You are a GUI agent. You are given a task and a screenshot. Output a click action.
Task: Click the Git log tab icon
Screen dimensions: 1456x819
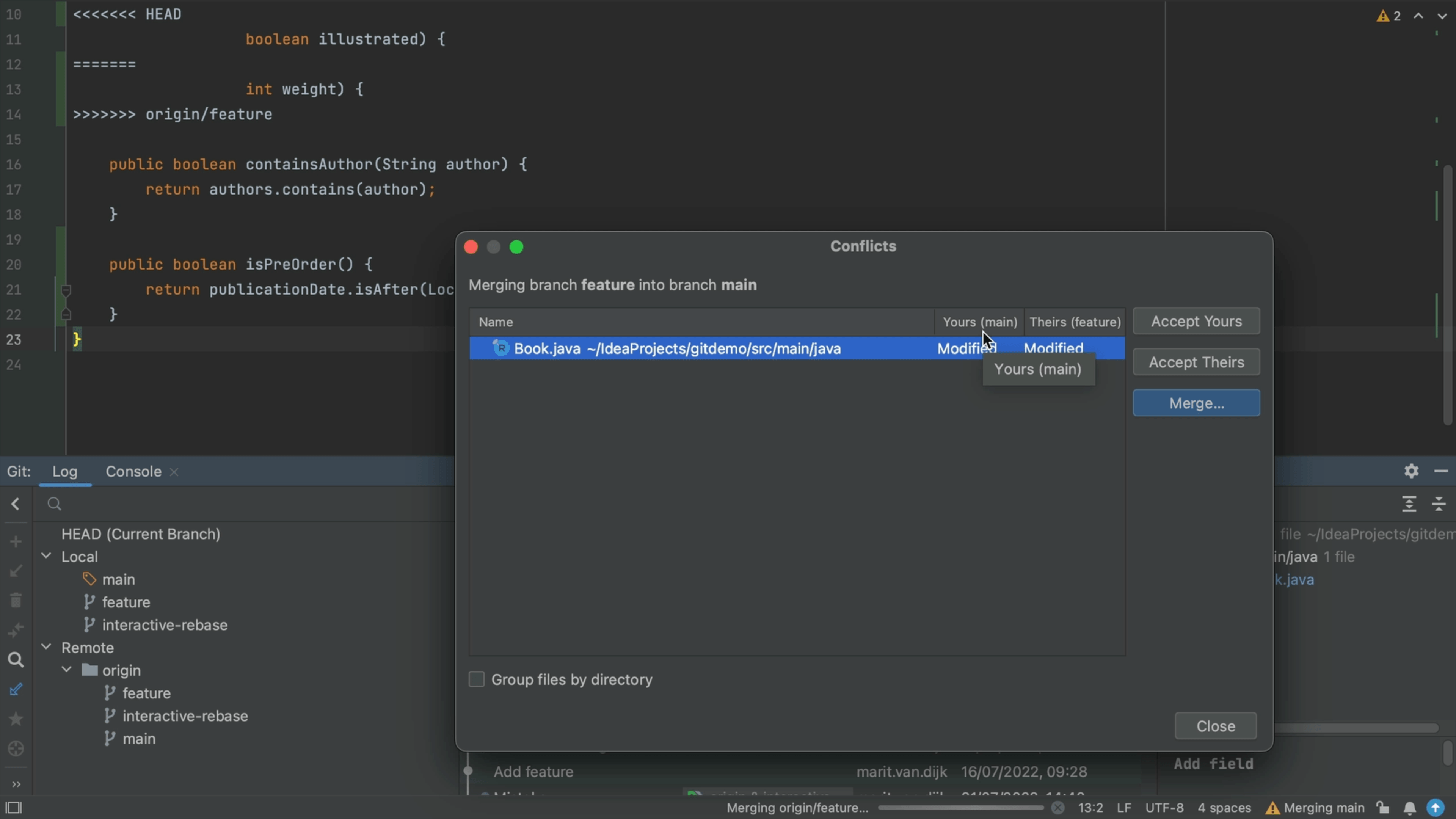(x=65, y=470)
